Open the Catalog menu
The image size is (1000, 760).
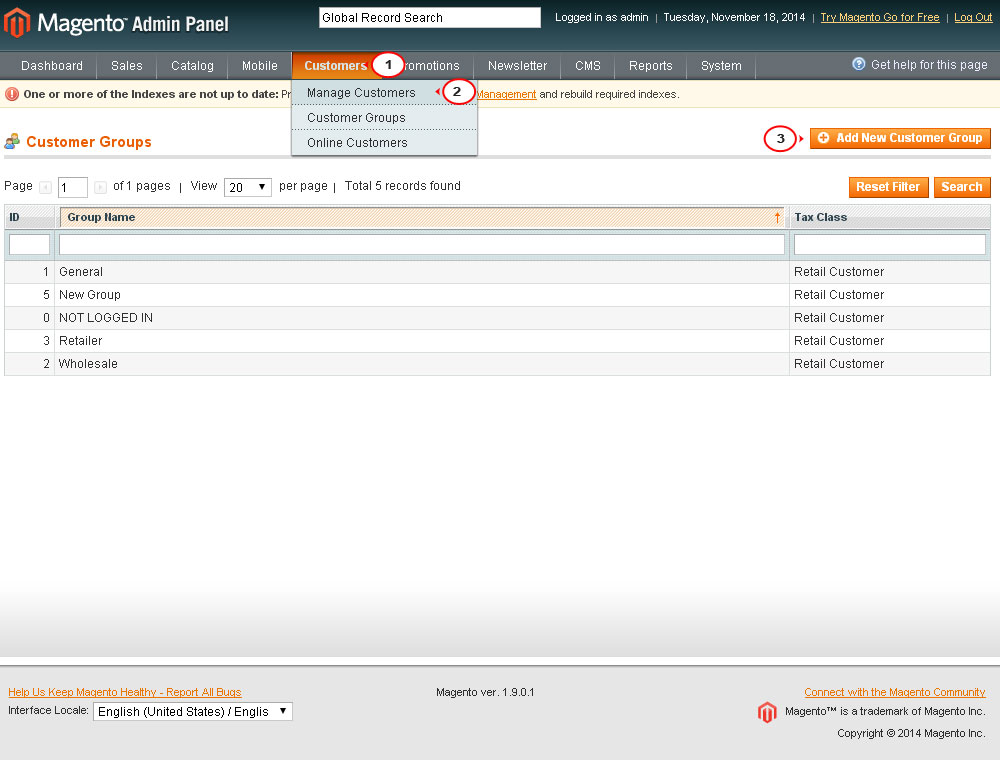click(x=192, y=66)
